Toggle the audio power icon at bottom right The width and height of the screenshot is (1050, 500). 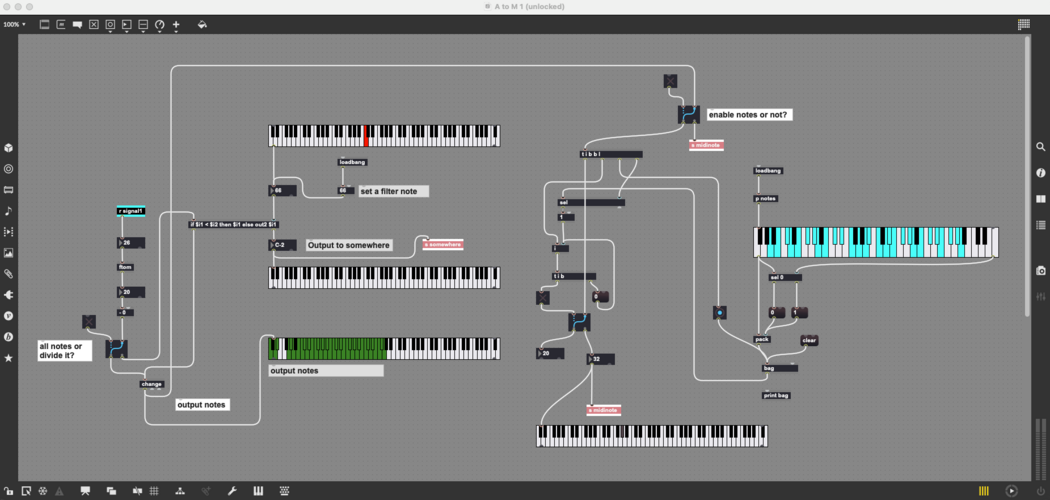[x=1039, y=491]
